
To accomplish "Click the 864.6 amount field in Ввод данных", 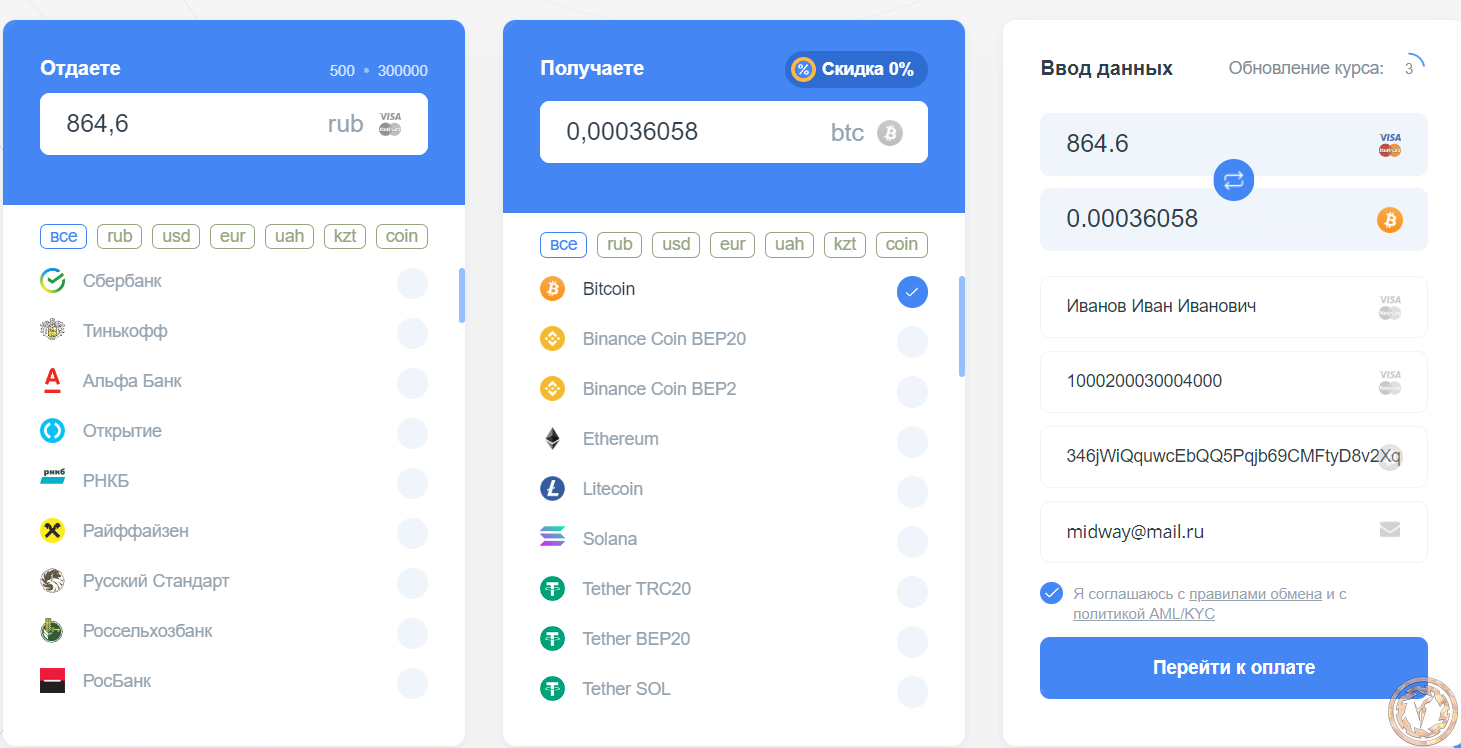I will (1234, 145).
